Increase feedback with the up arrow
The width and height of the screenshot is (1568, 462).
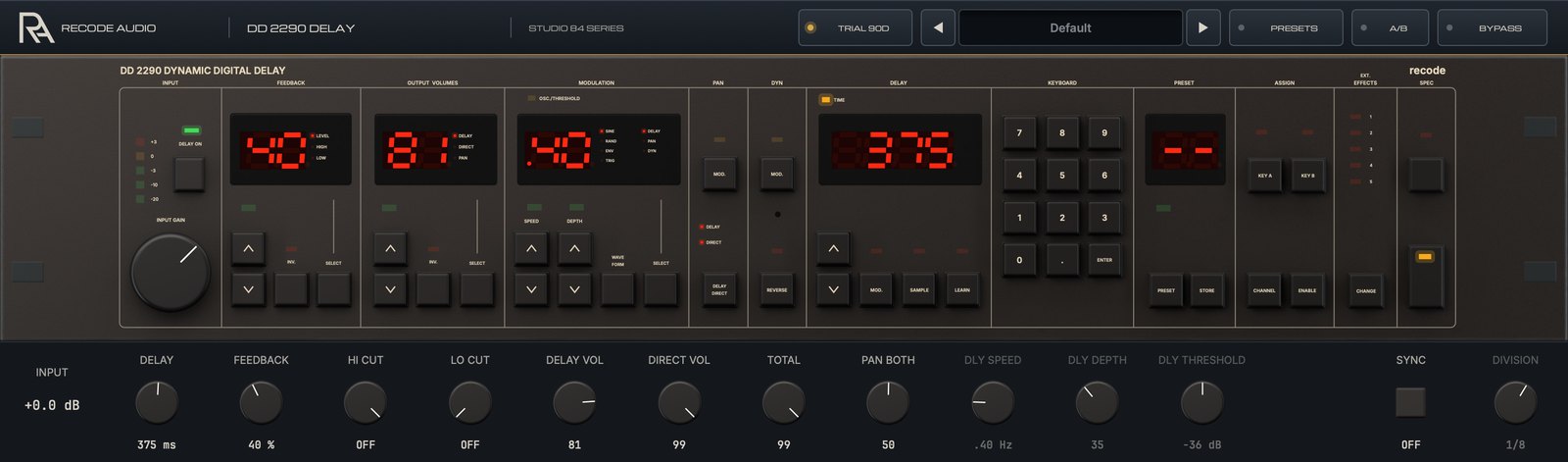click(248, 249)
